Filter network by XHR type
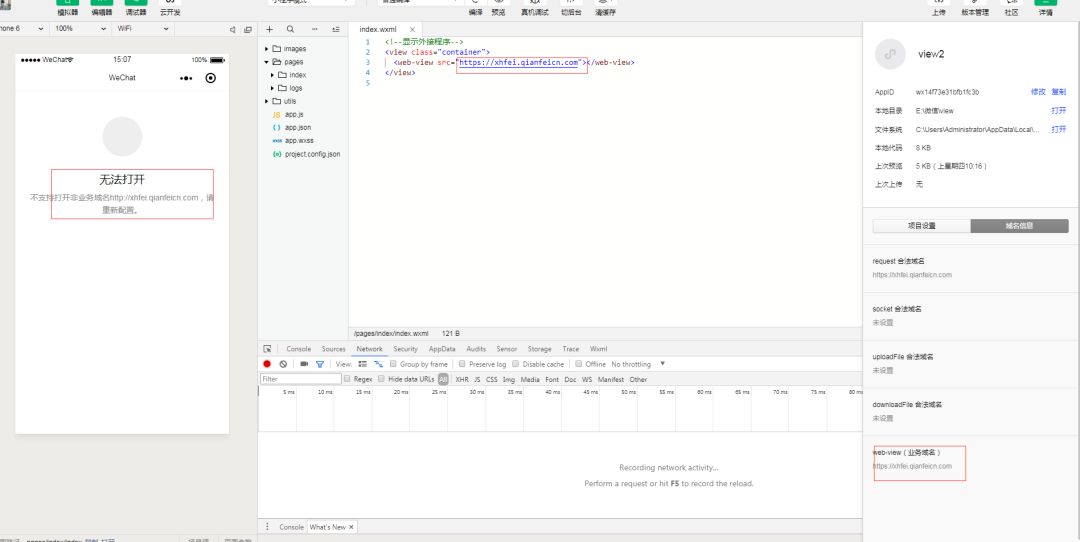 [461, 379]
